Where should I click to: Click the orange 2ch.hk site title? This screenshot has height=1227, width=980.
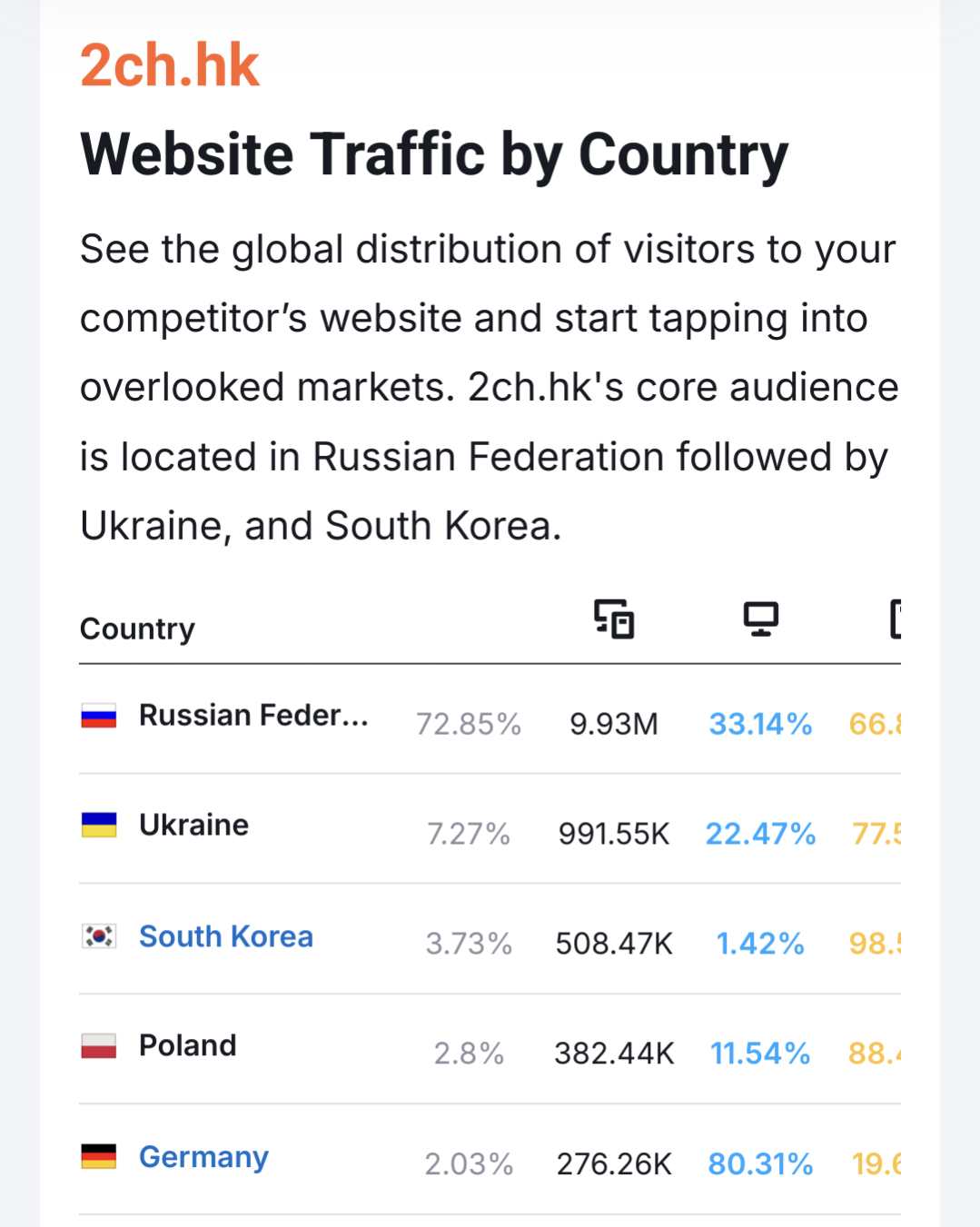170,65
